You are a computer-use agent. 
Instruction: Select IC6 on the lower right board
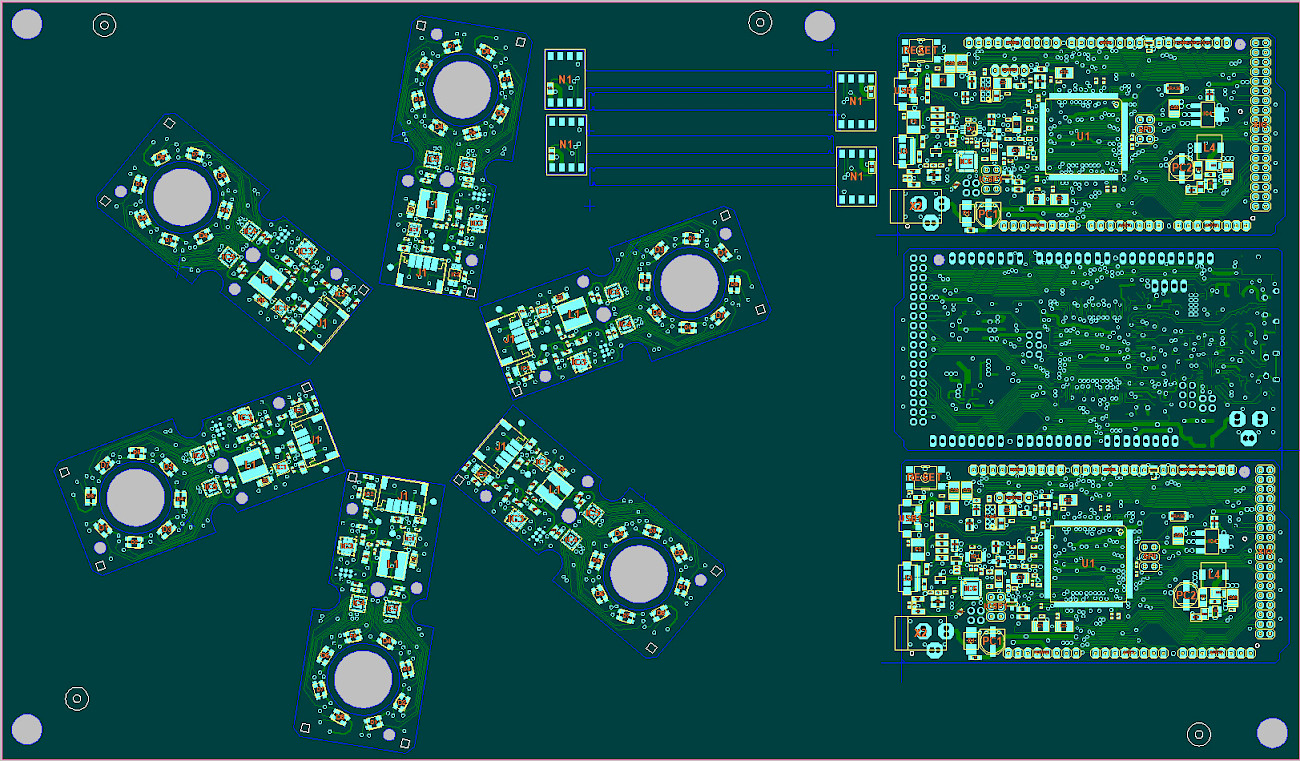tap(971, 588)
